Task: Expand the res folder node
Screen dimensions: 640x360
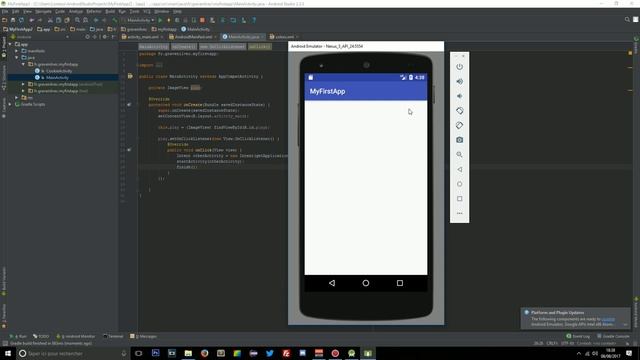Action: (x=17, y=98)
